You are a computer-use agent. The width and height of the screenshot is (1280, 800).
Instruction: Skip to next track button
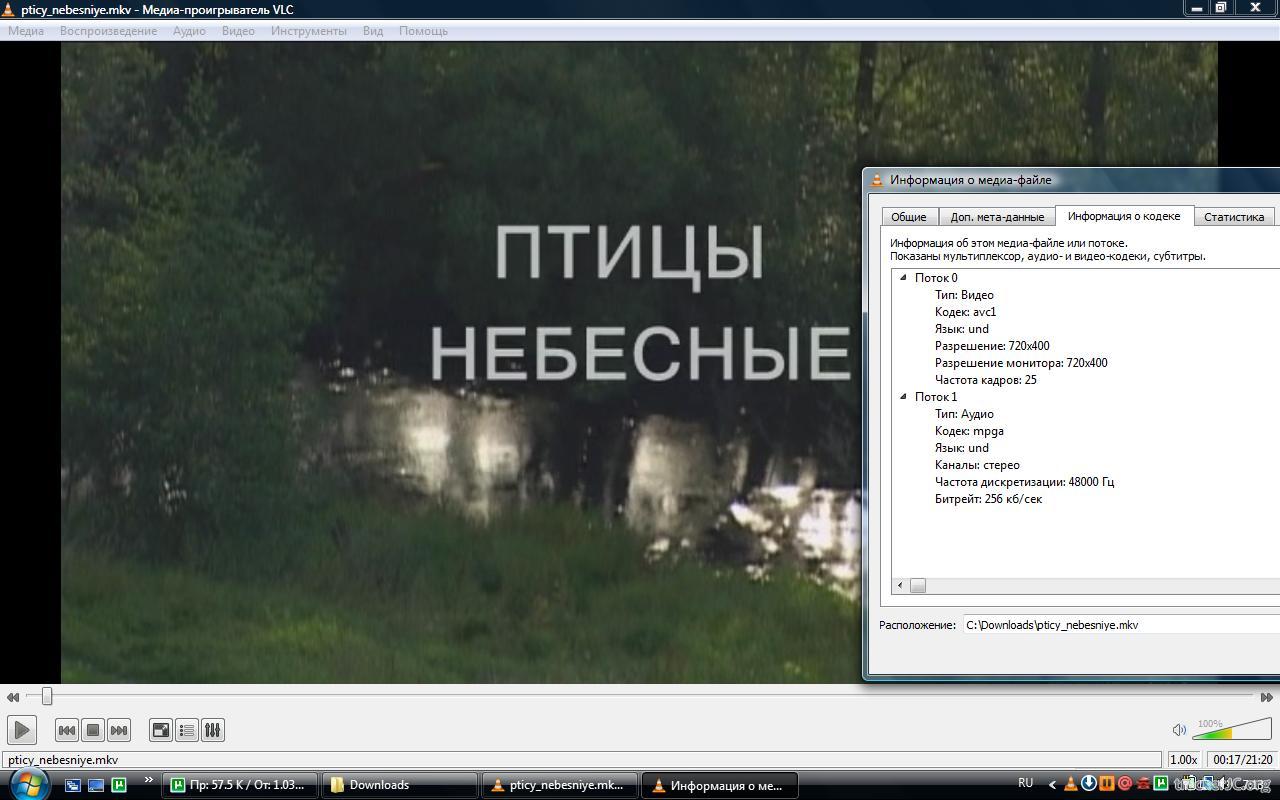pos(119,730)
